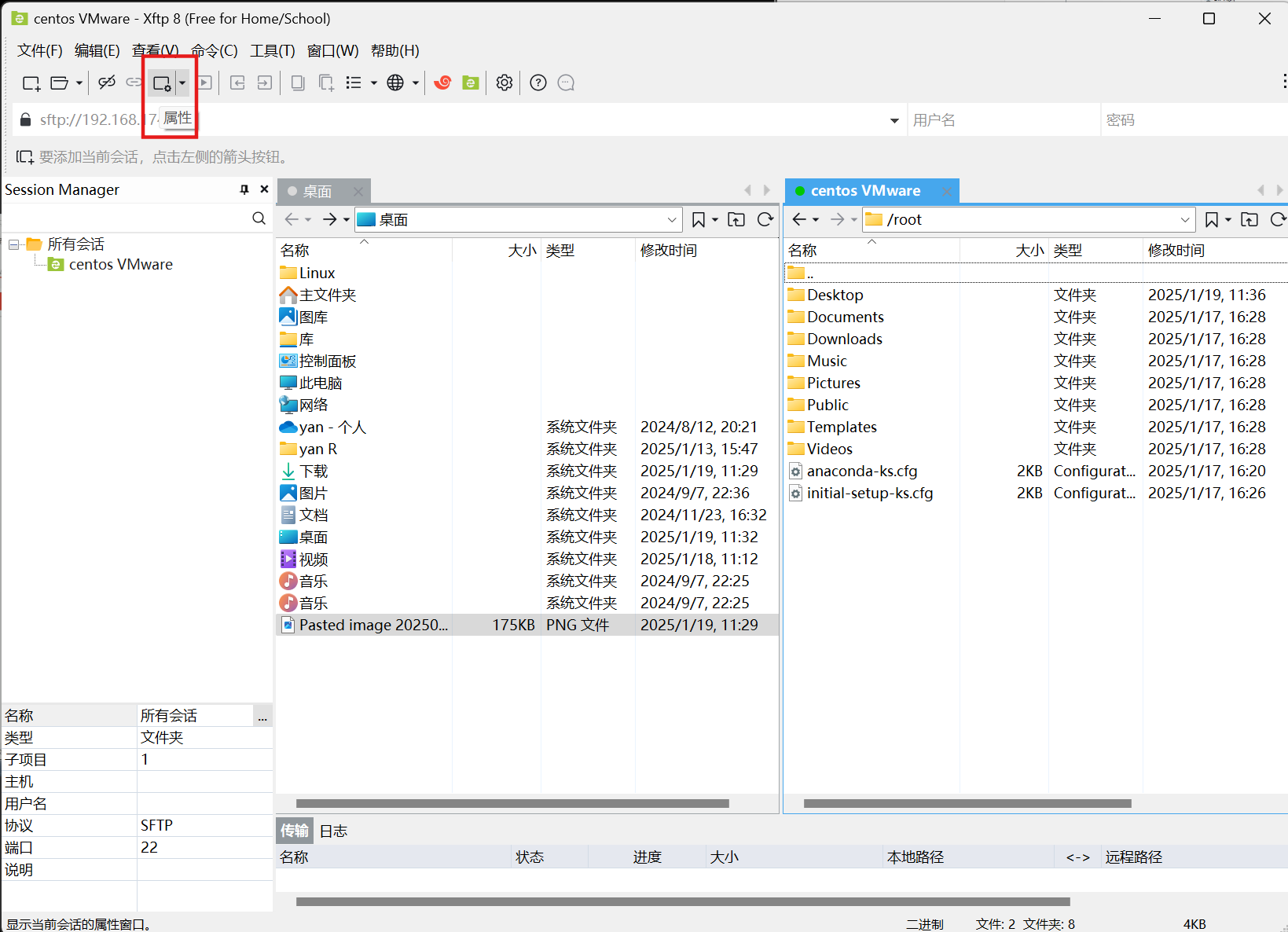Click the Disconnect broken-link icon

(107, 83)
